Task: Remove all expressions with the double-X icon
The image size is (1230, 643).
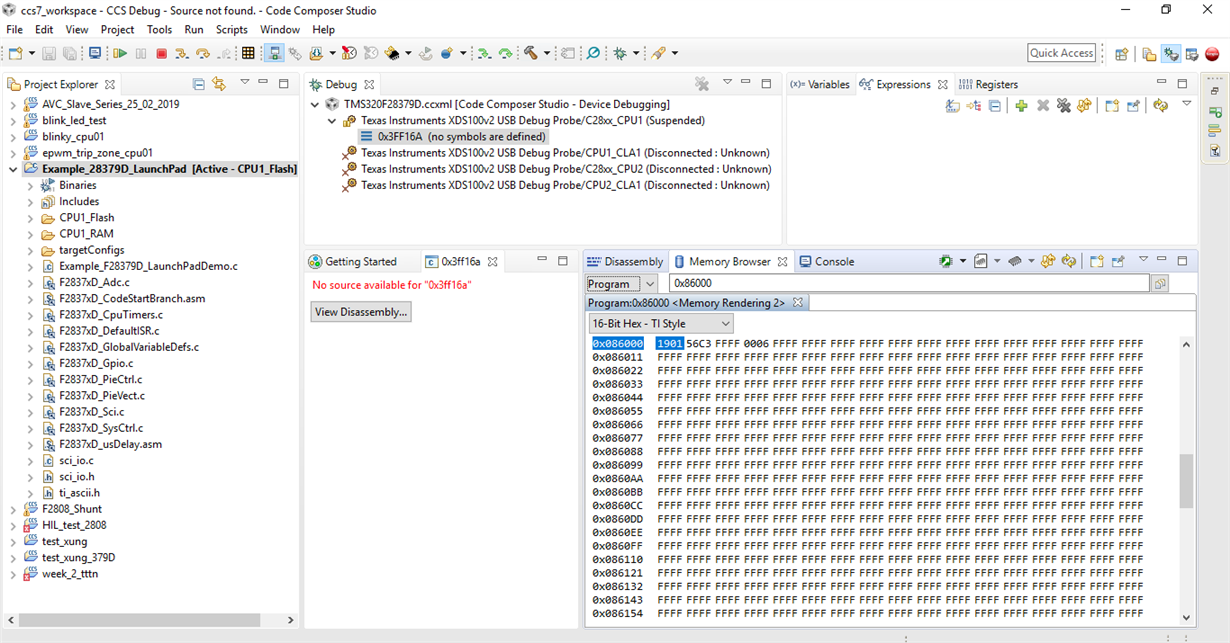Action: pyautogui.click(x=1064, y=106)
